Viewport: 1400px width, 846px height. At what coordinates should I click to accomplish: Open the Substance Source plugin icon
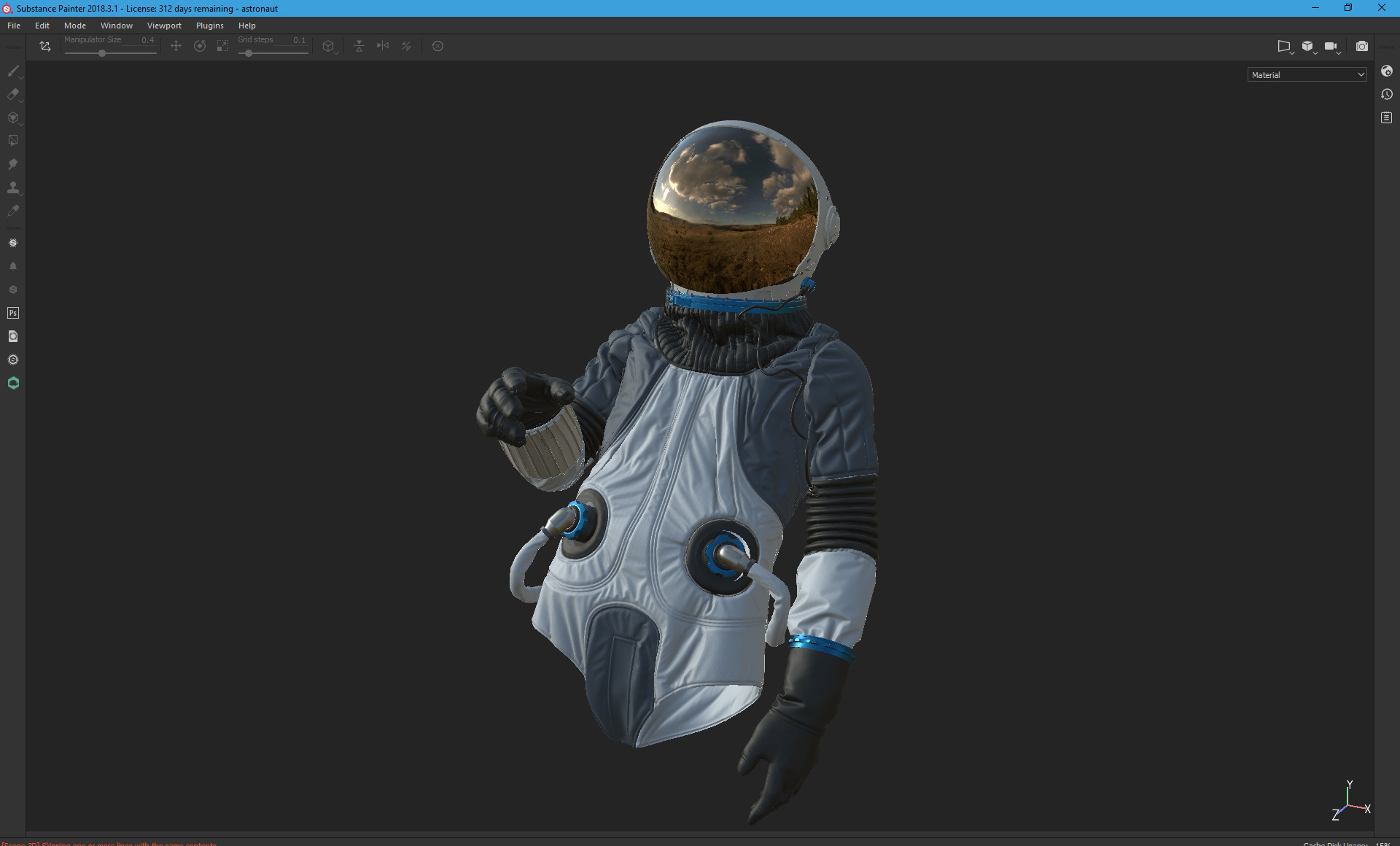click(x=13, y=243)
